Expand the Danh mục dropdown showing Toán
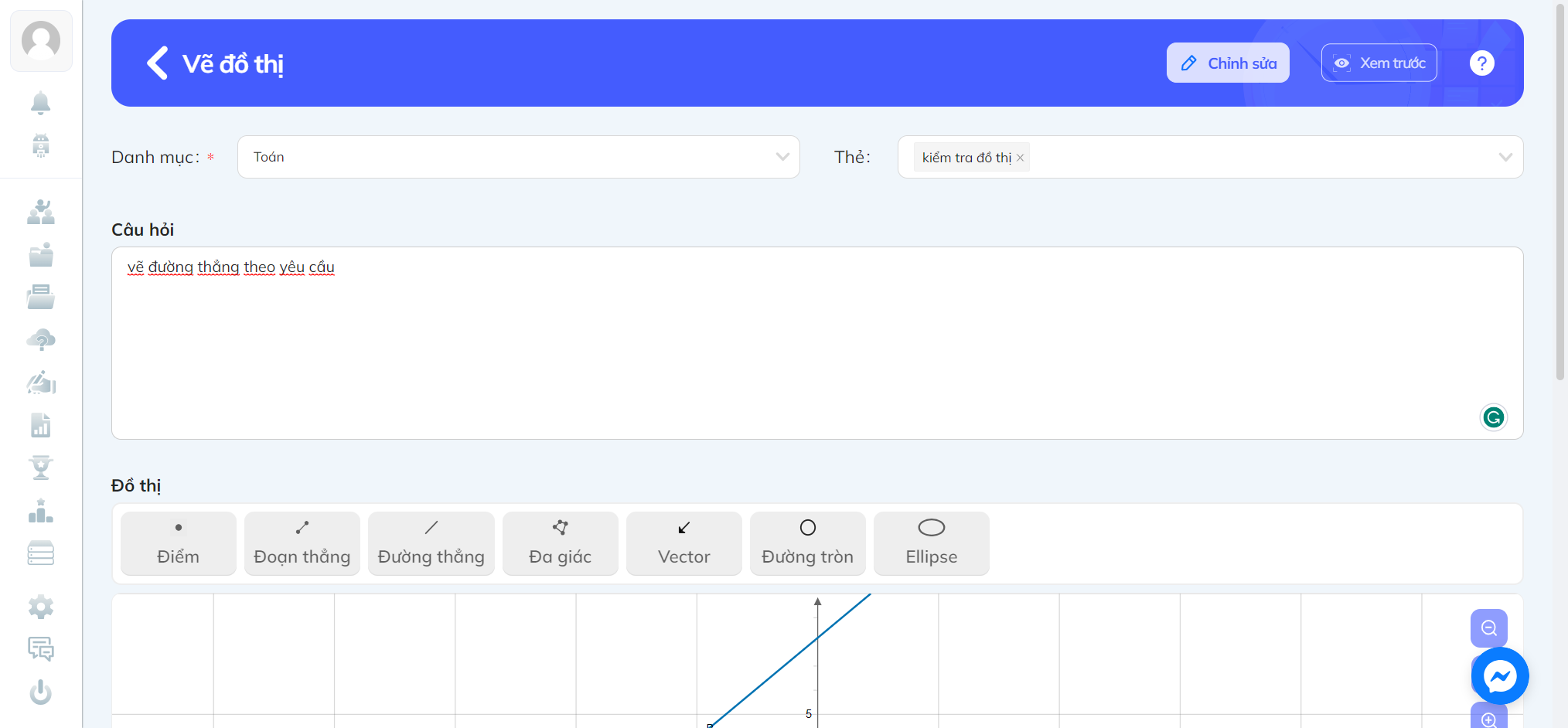The height and width of the screenshot is (728, 1568). [x=519, y=157]
